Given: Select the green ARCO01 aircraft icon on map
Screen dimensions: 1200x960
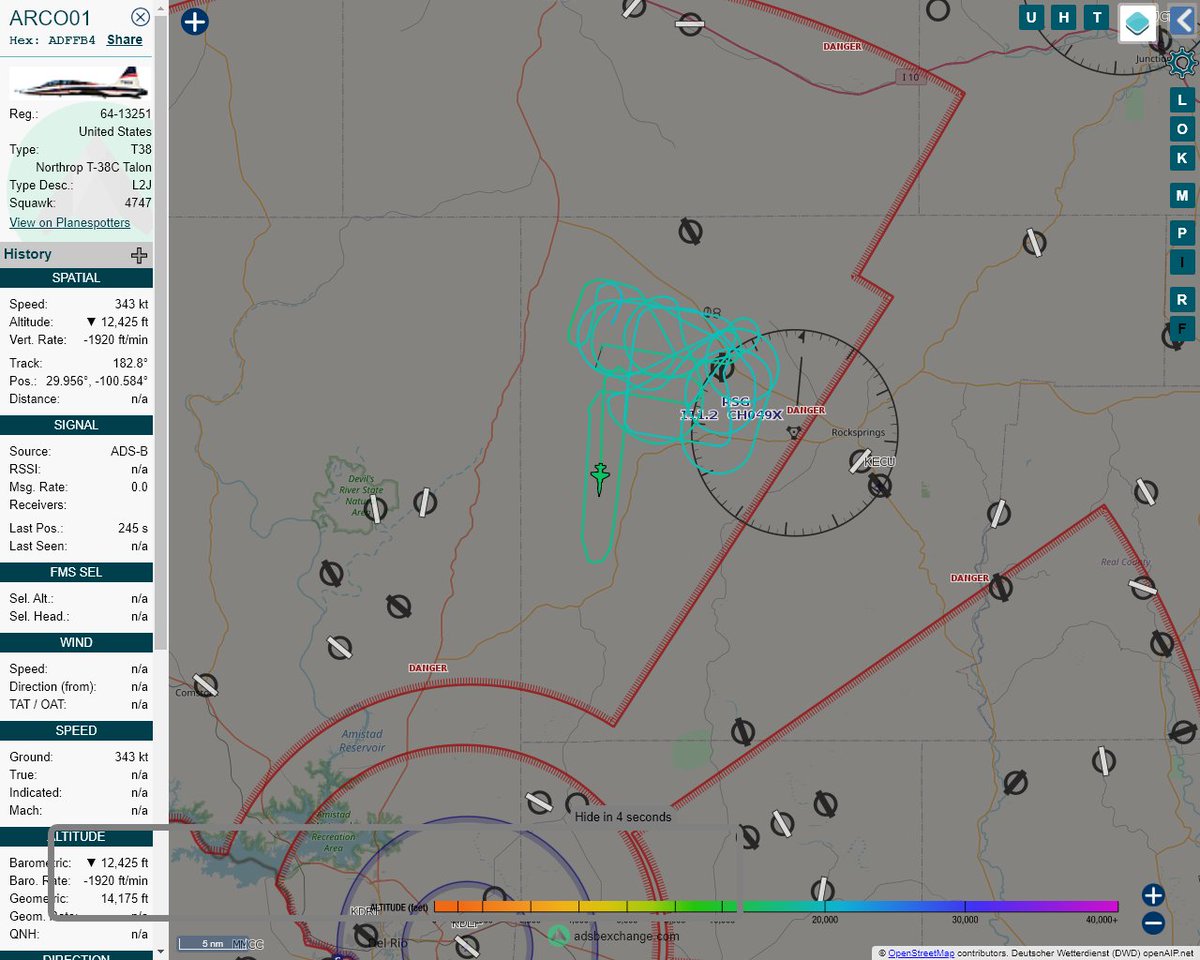Looking at the screenshot, I should tap(600, 478).
